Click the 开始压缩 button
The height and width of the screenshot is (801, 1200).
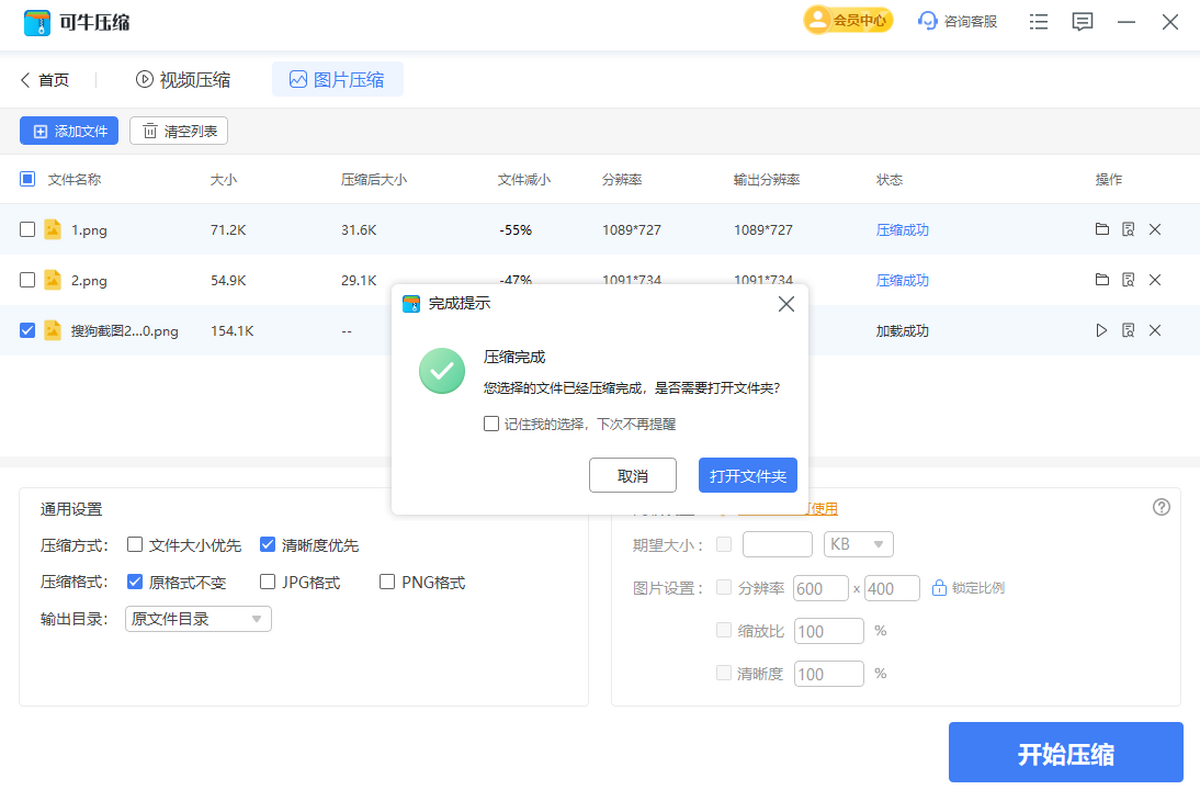(x=1065, y=753)
